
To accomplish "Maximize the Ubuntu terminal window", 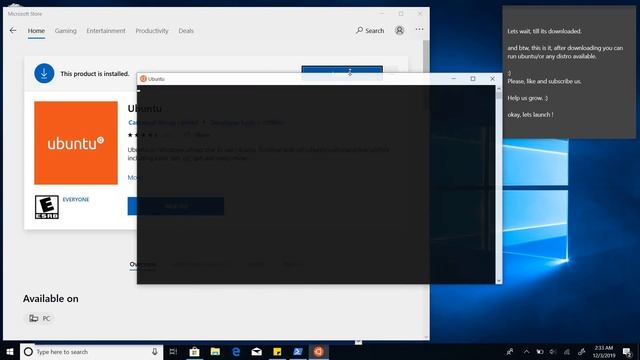I will [x=473, y=78].
